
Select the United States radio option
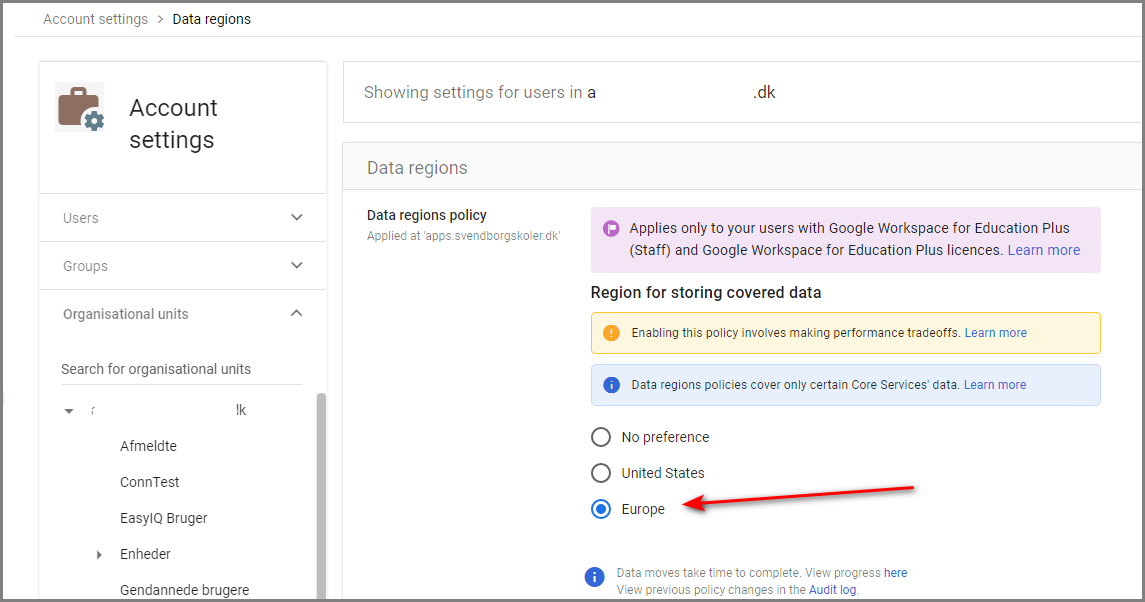(x=600, y=473)
